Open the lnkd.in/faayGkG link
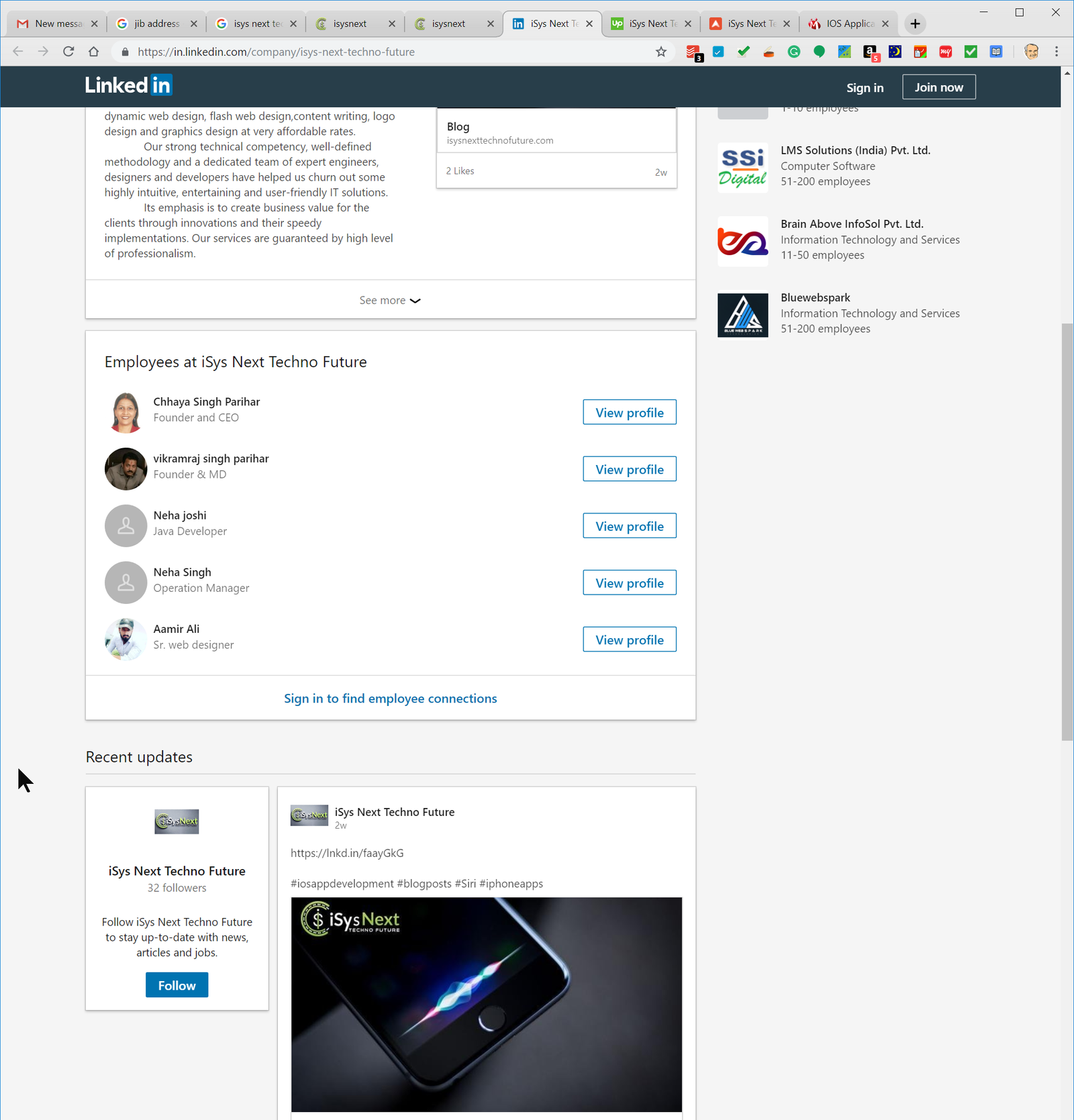The image size is (1074, 1120). [347, 853]
